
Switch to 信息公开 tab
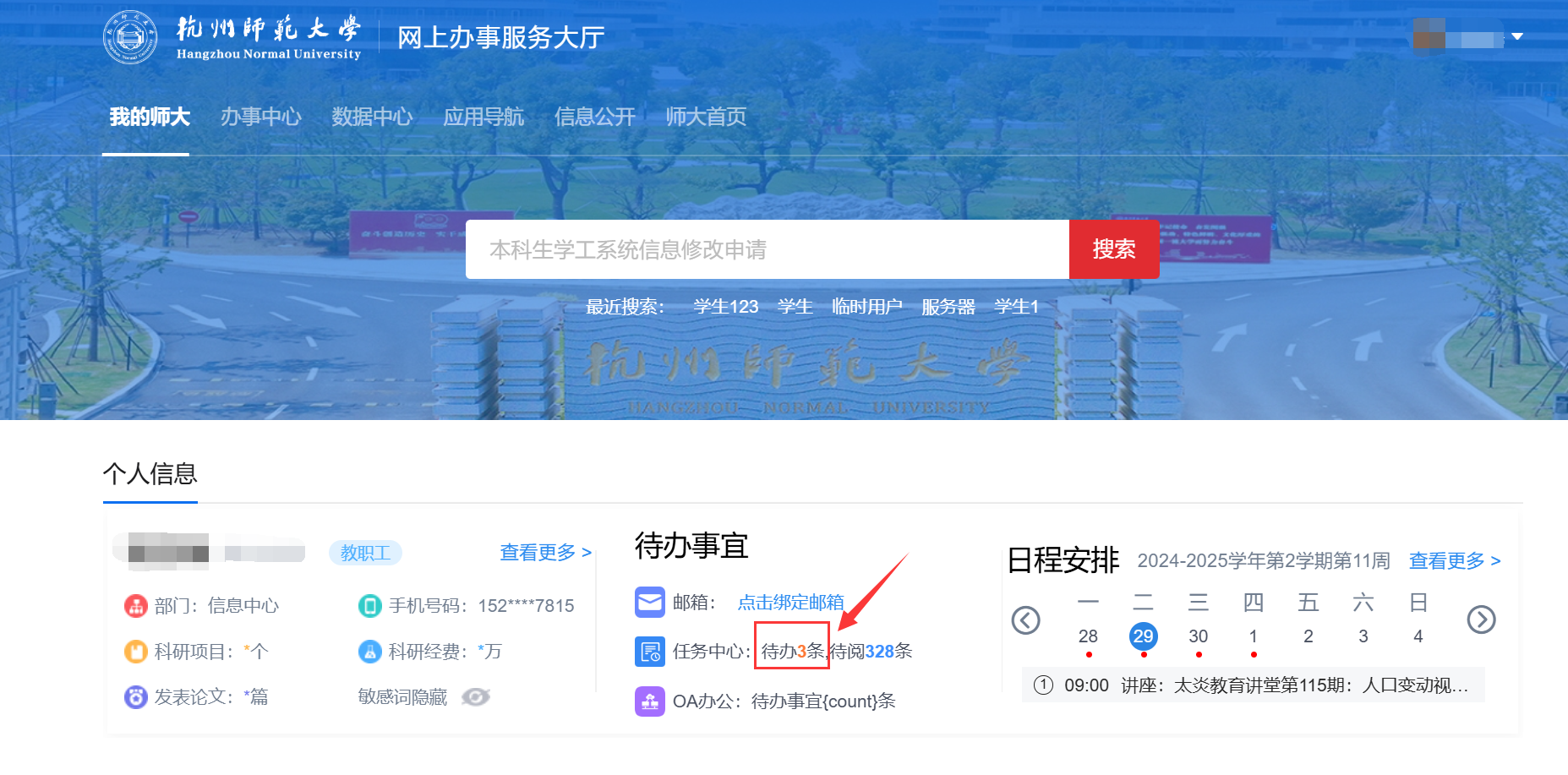595,117
